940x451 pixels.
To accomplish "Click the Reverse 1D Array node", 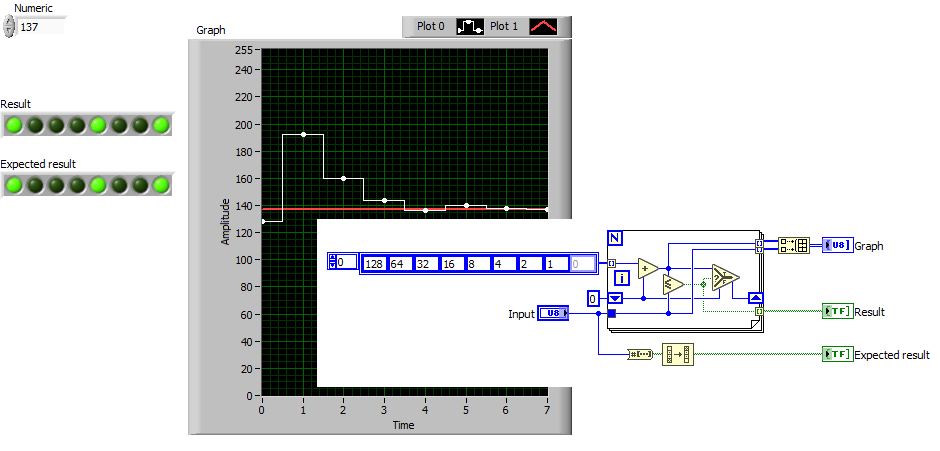I will [678, 354].
